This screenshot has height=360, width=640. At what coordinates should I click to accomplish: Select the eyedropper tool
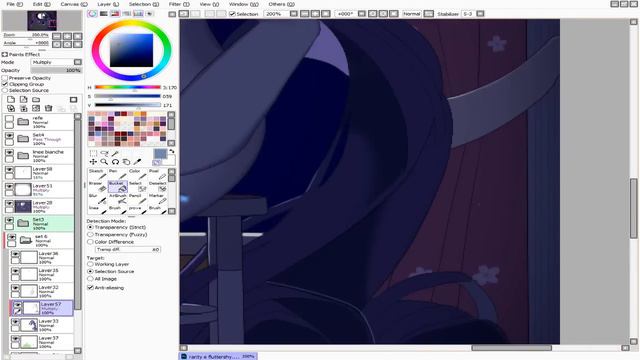138,162
